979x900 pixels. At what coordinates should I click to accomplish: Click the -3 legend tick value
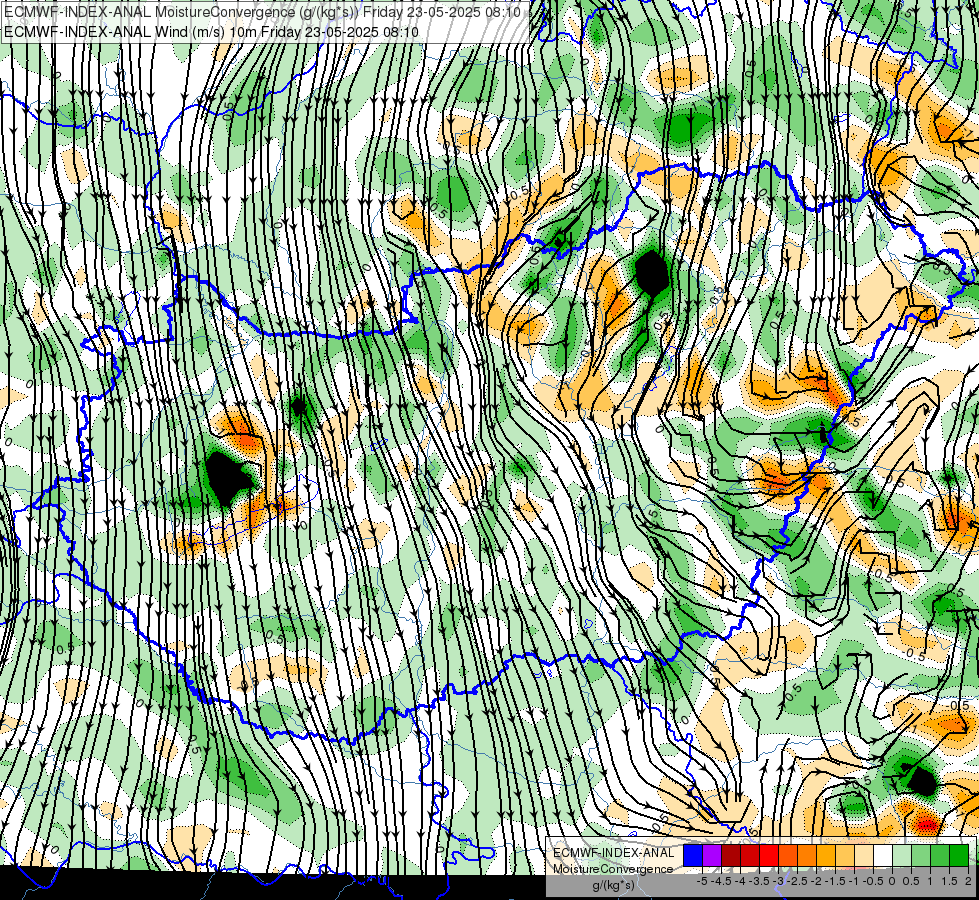coord(778,881)
